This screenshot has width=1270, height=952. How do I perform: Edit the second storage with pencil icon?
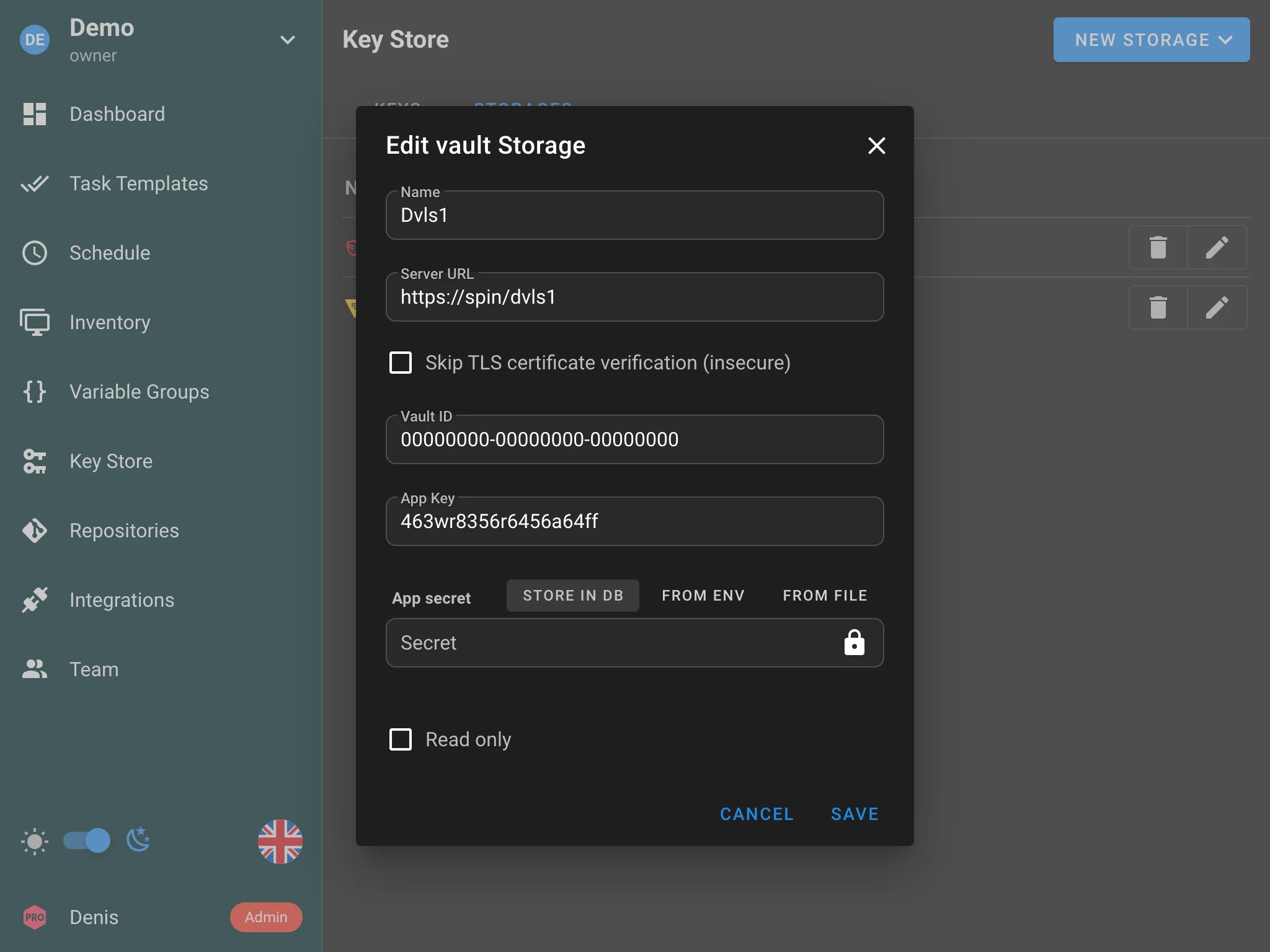click(x=1217, y=307)
